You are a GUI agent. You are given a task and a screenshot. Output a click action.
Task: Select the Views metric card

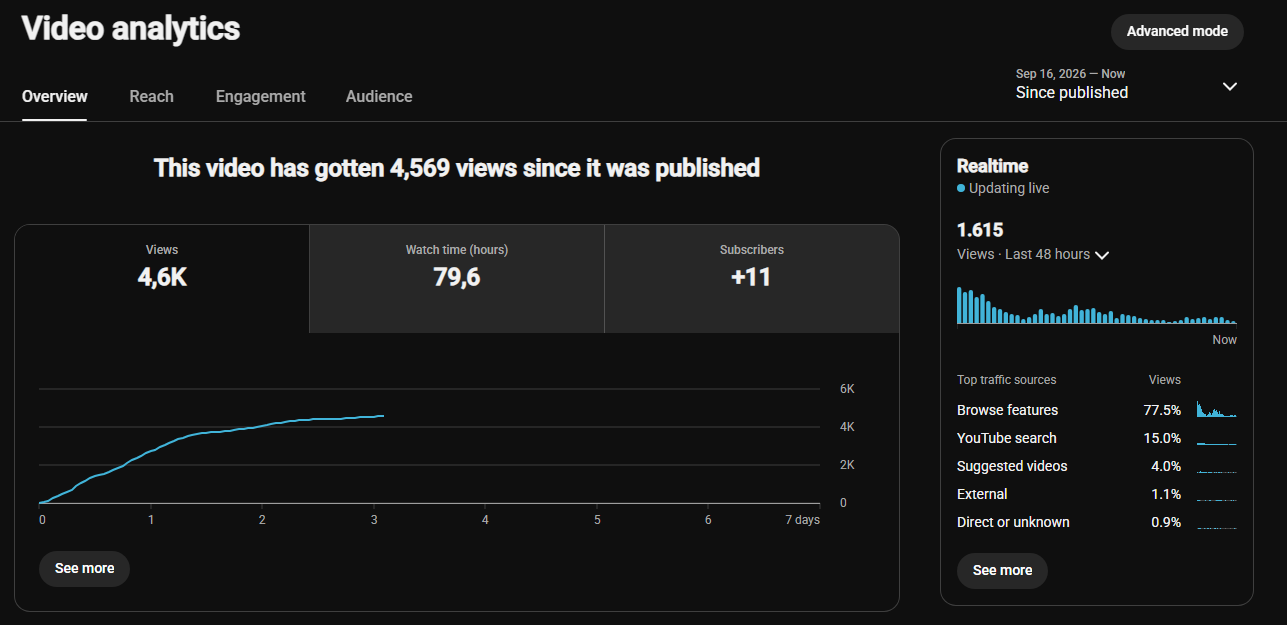pyautogui.click(x=162, y=278)
